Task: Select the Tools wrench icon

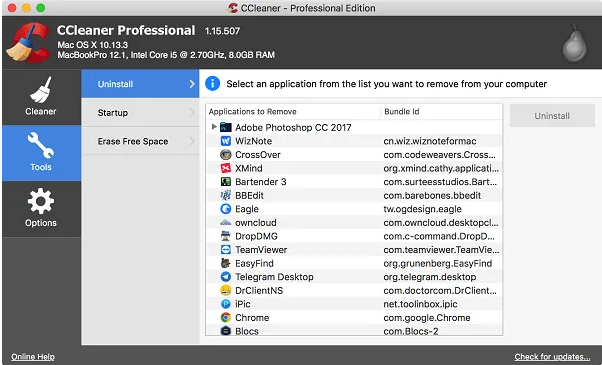Action: (41, 145)
